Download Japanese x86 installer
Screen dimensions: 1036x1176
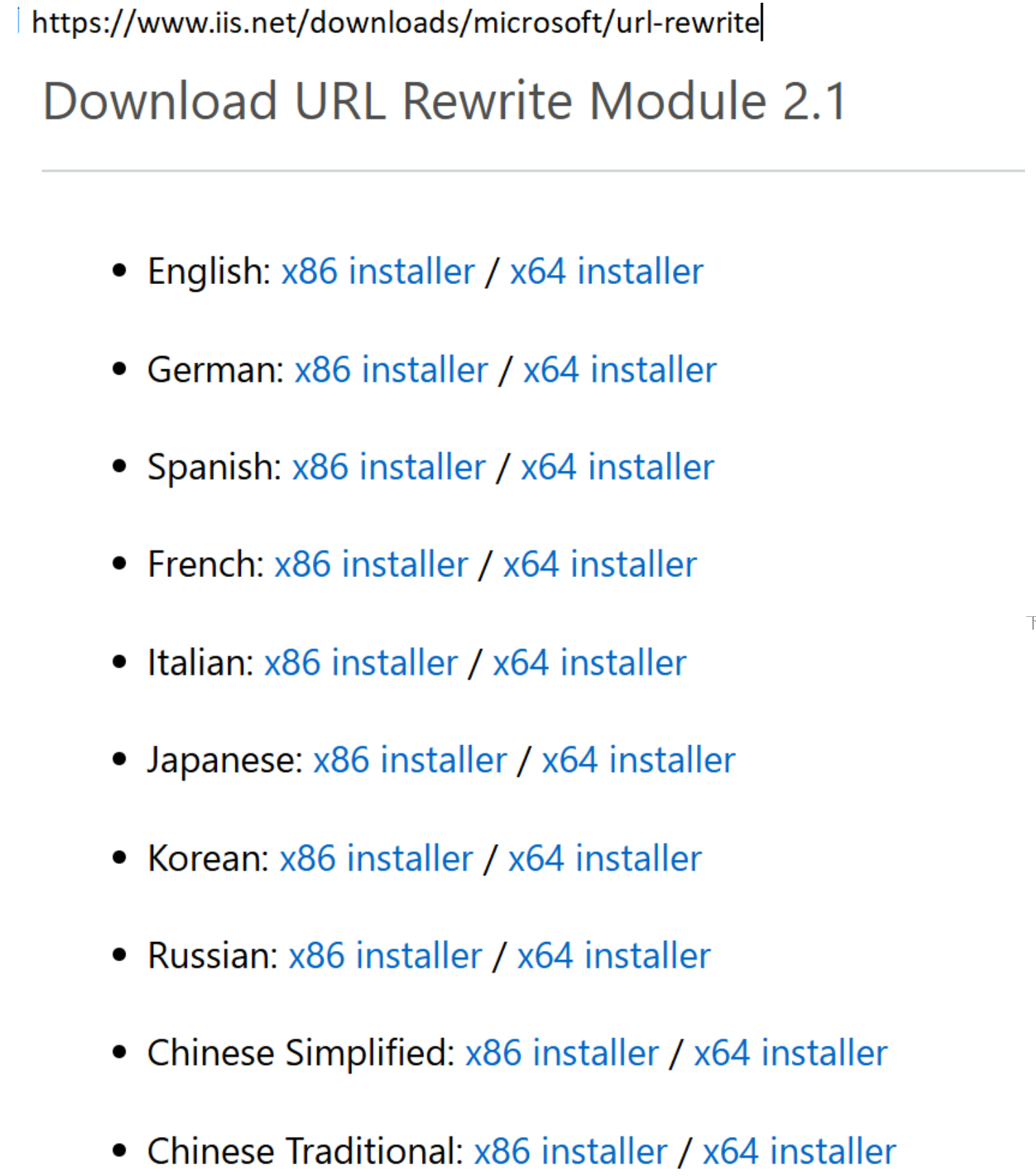410,760
